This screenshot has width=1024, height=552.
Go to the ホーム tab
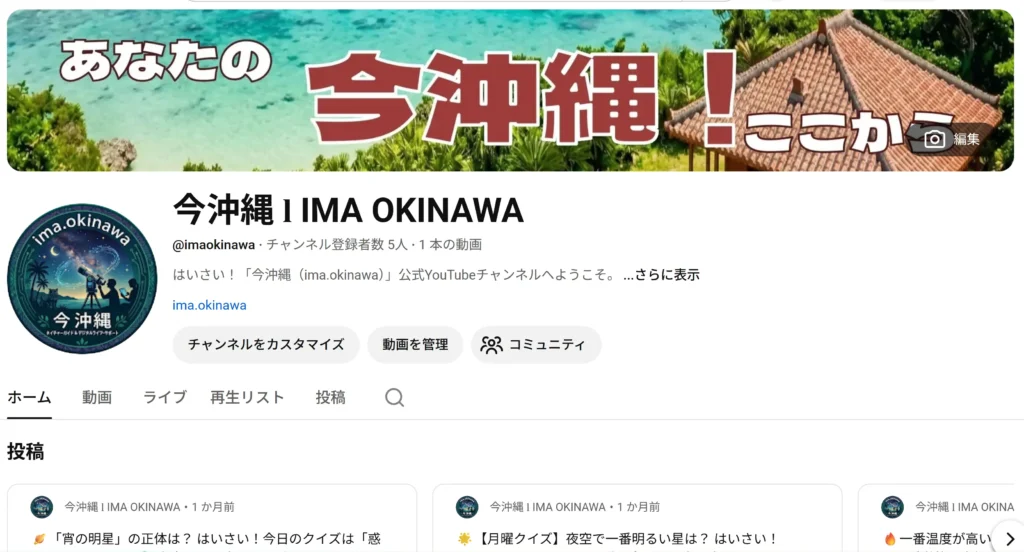click(x=29, y=397)
